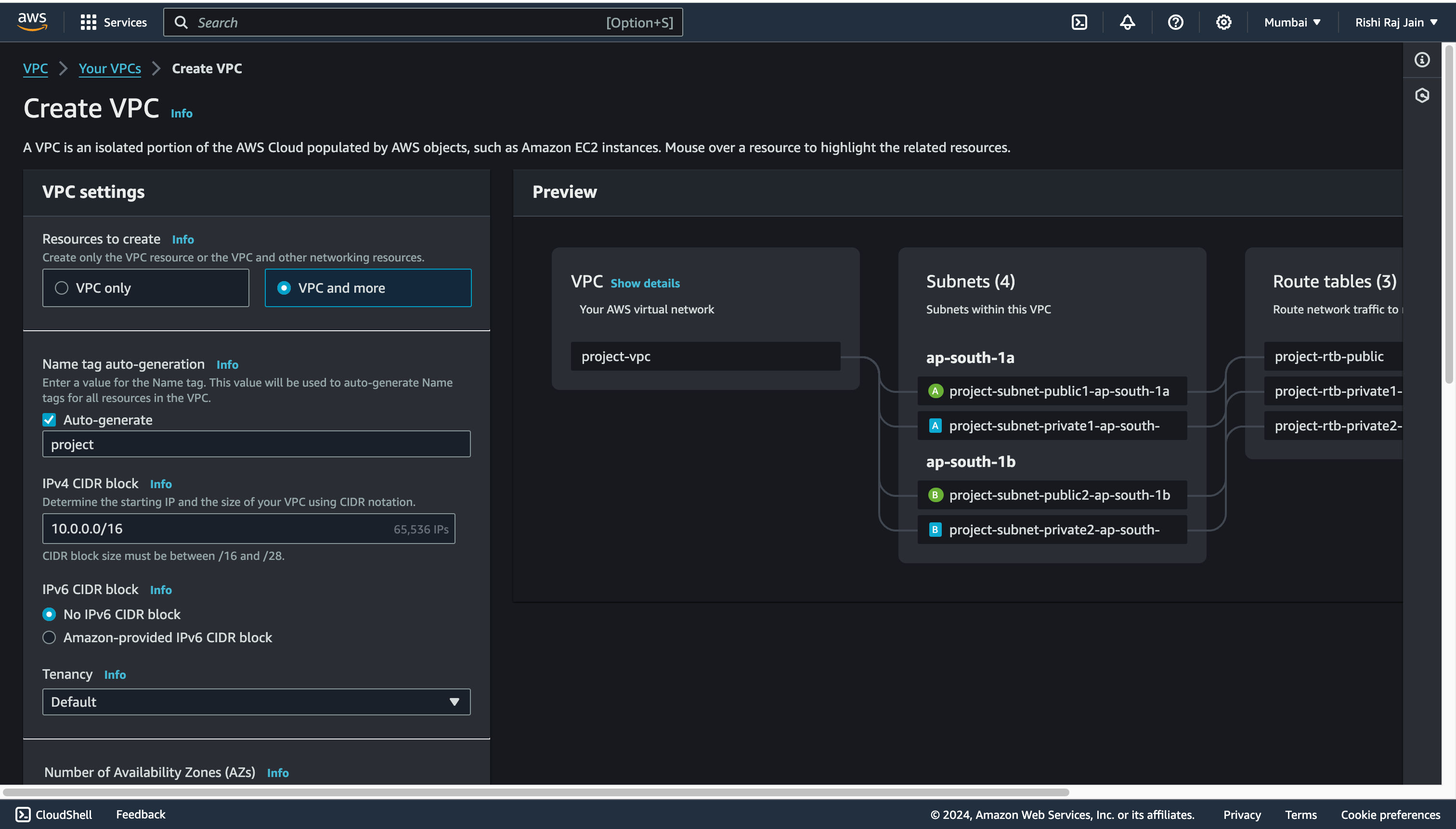Click Info beside IPv6 CIDR block
This screenshot has height=829, width=1456.
coord(161,590)
